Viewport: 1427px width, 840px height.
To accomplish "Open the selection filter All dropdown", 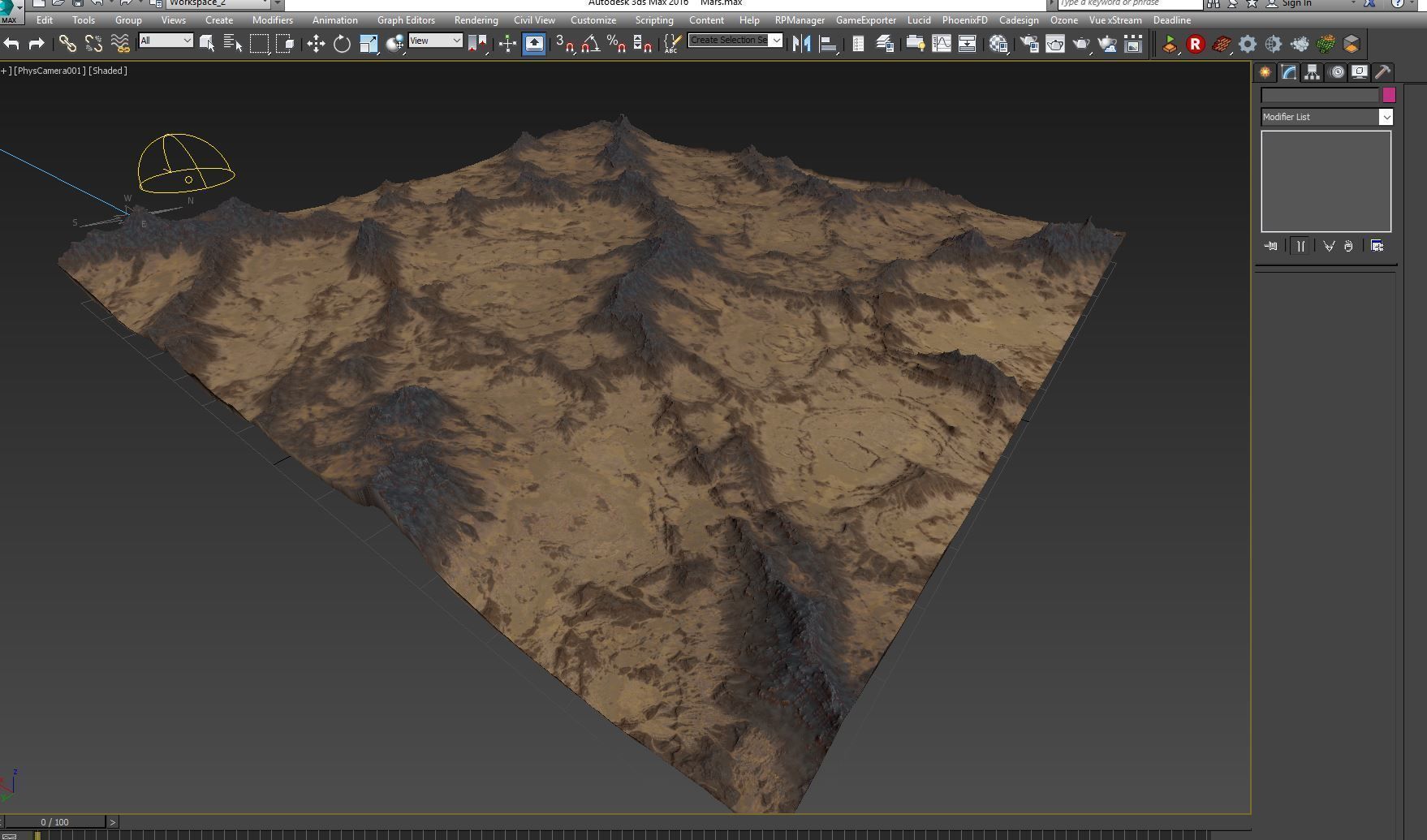I will pyautogui.click(x=166, y=41).
